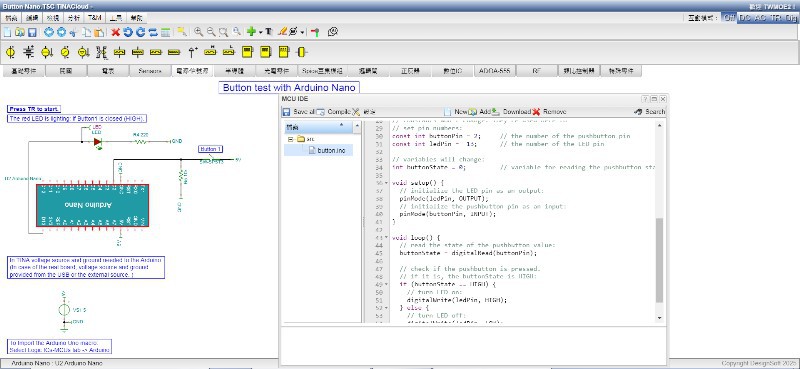Click the Cut scissors icon
The image size is (800, 369).
[x=73, y=32]
